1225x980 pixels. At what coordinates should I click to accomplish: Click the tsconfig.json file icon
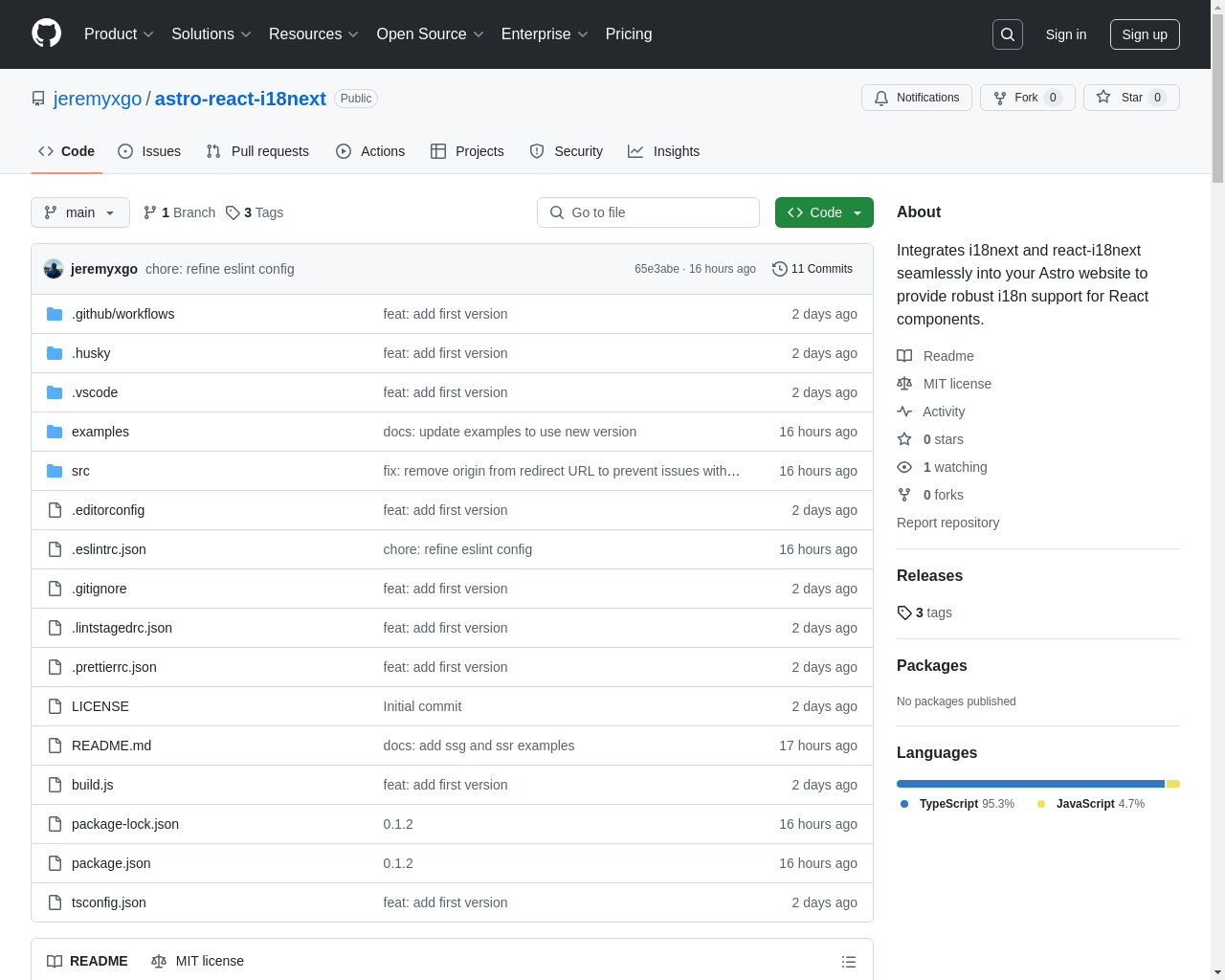click(55, 902)
